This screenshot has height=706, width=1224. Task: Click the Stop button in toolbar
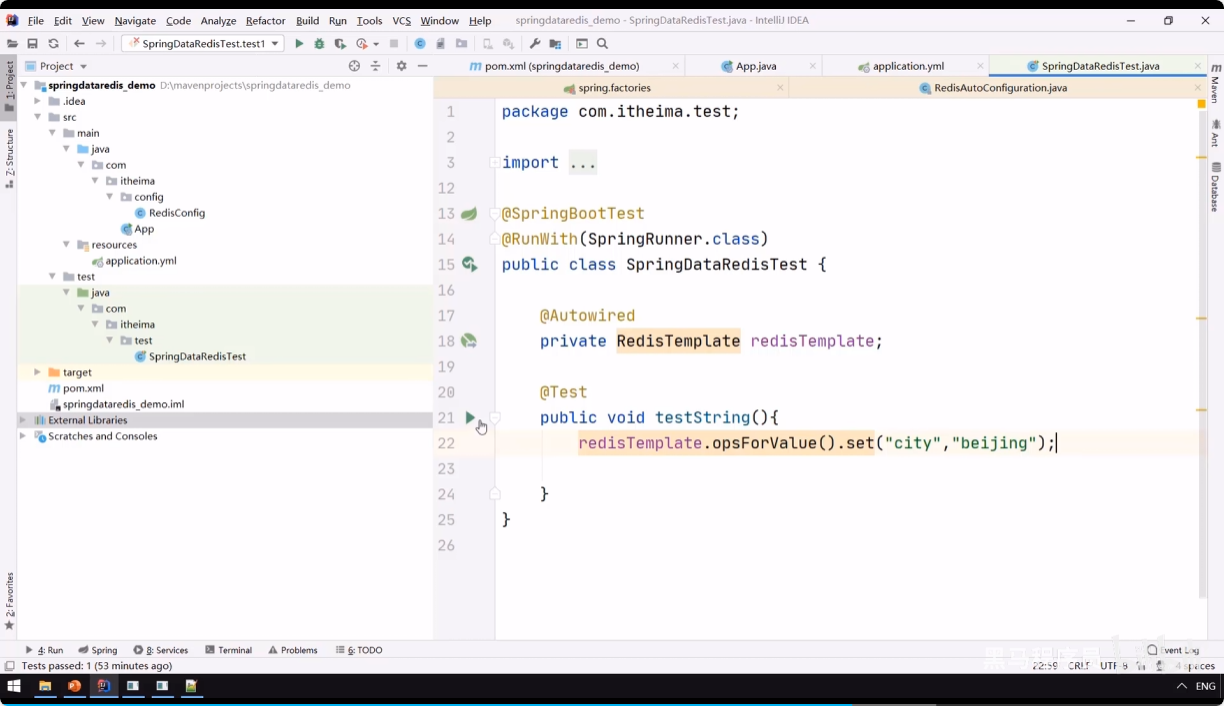tap(394, 44)
